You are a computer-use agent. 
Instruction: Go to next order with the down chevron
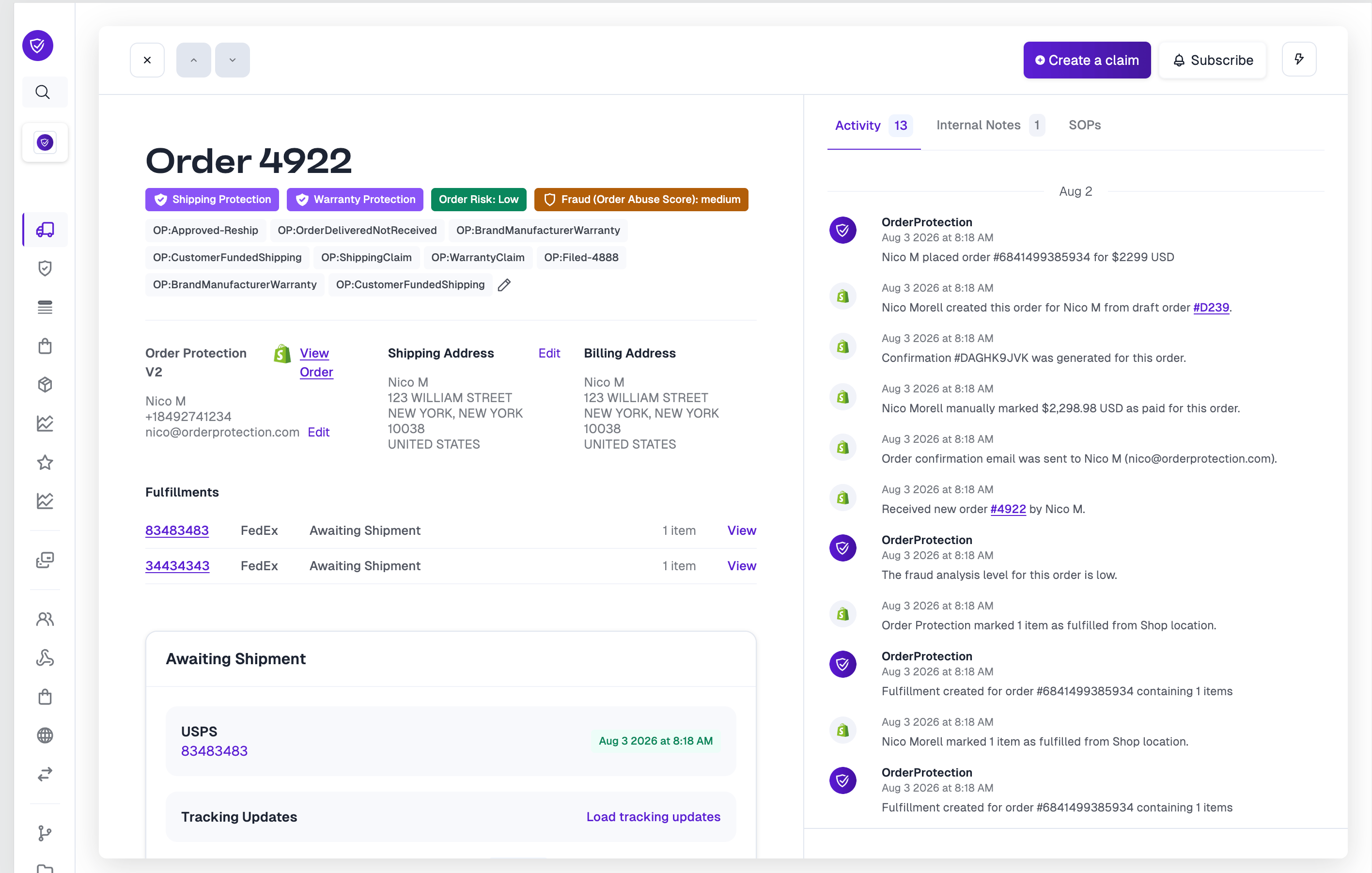click(233, 60)
